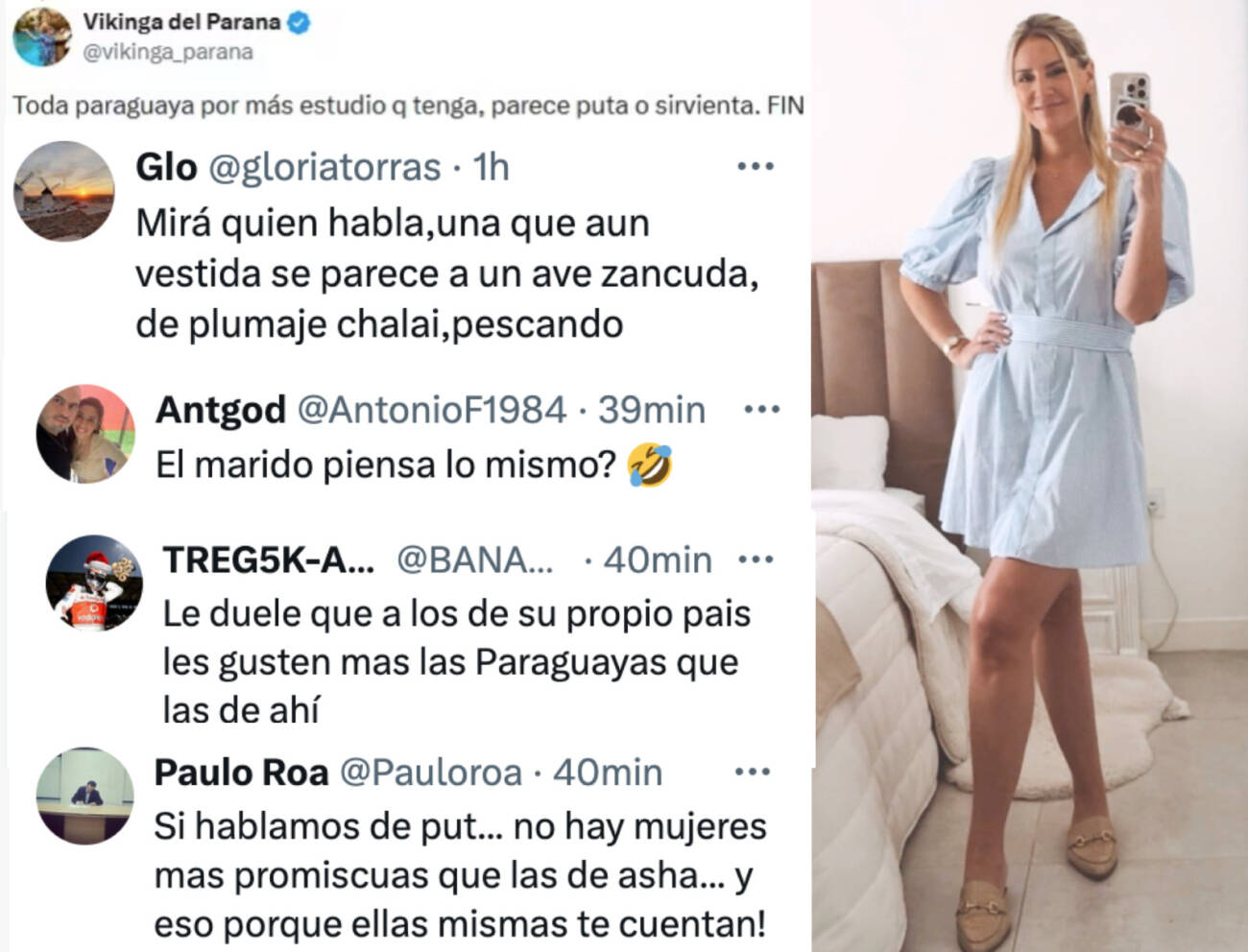This screenshot has width=1248, height=952.
Task: Open Paulo Roa's profile avatar
Action: [84, 797]
